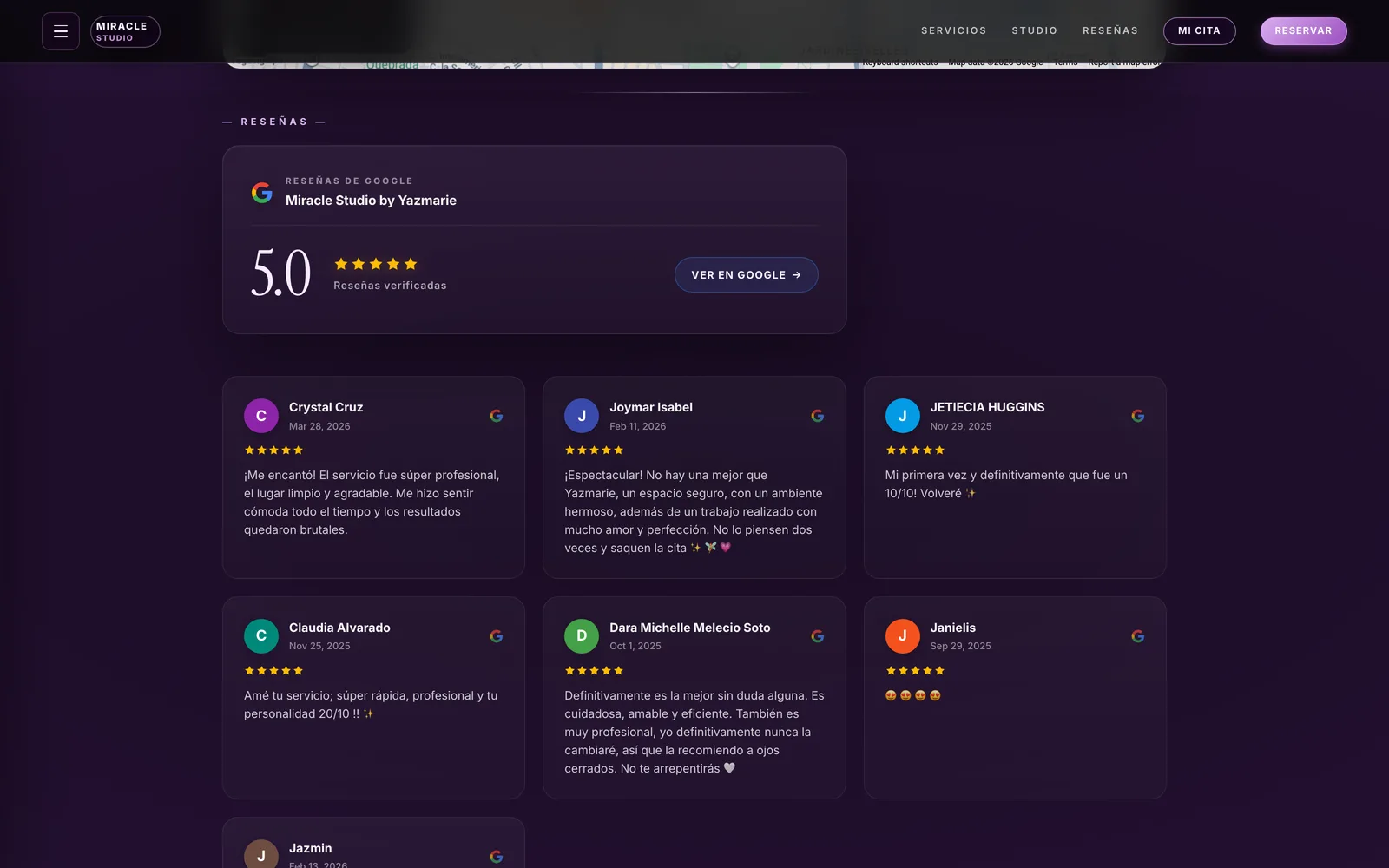This screenshot has height=868, width=1389.
Task: Select the name "Claudia Alvarado"
Action: [339, 628]
